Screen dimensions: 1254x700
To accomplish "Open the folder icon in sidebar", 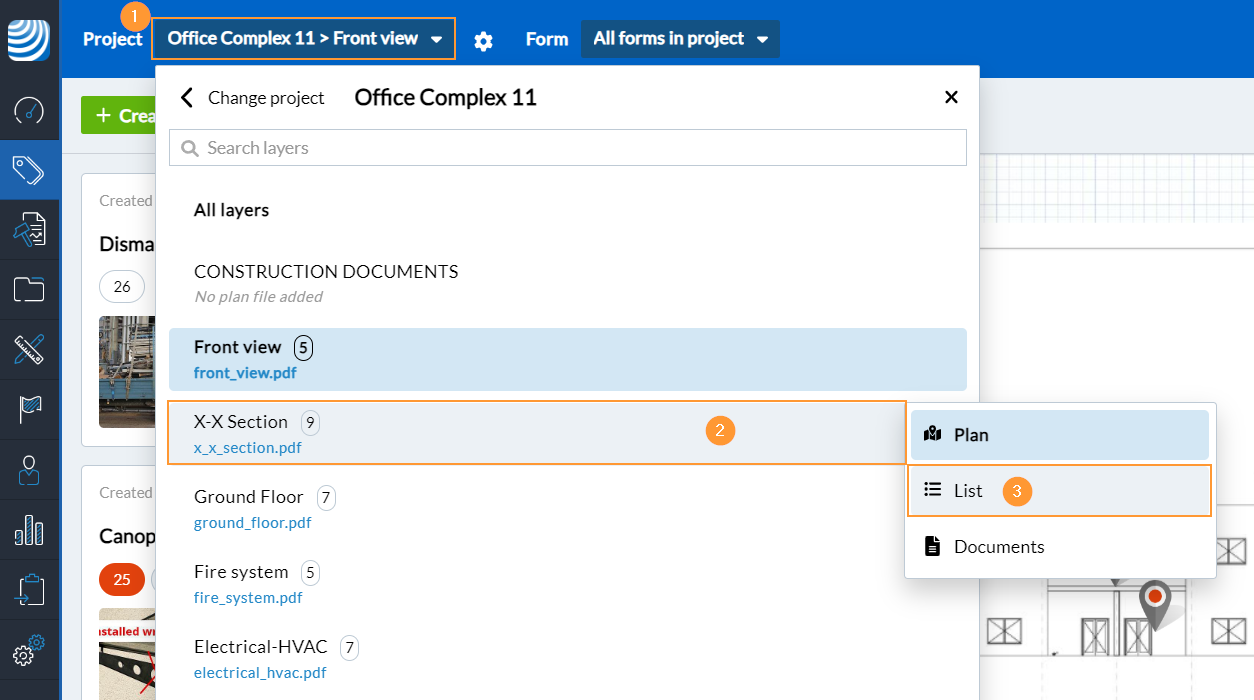I will coord(29,290).
